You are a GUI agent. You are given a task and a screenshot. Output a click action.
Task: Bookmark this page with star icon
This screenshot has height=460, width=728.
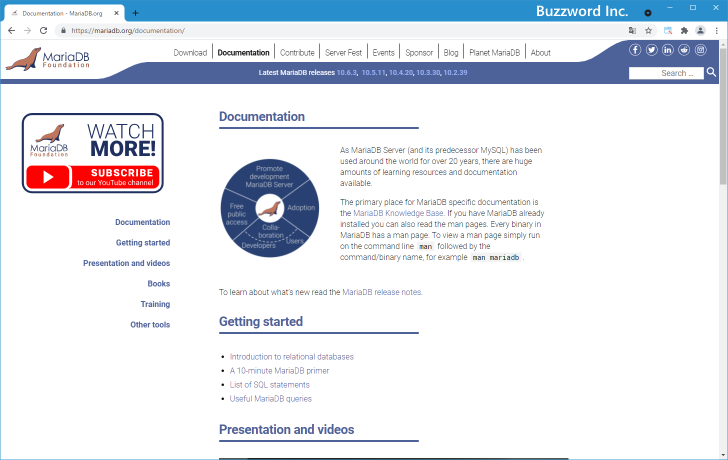[649, 31]
